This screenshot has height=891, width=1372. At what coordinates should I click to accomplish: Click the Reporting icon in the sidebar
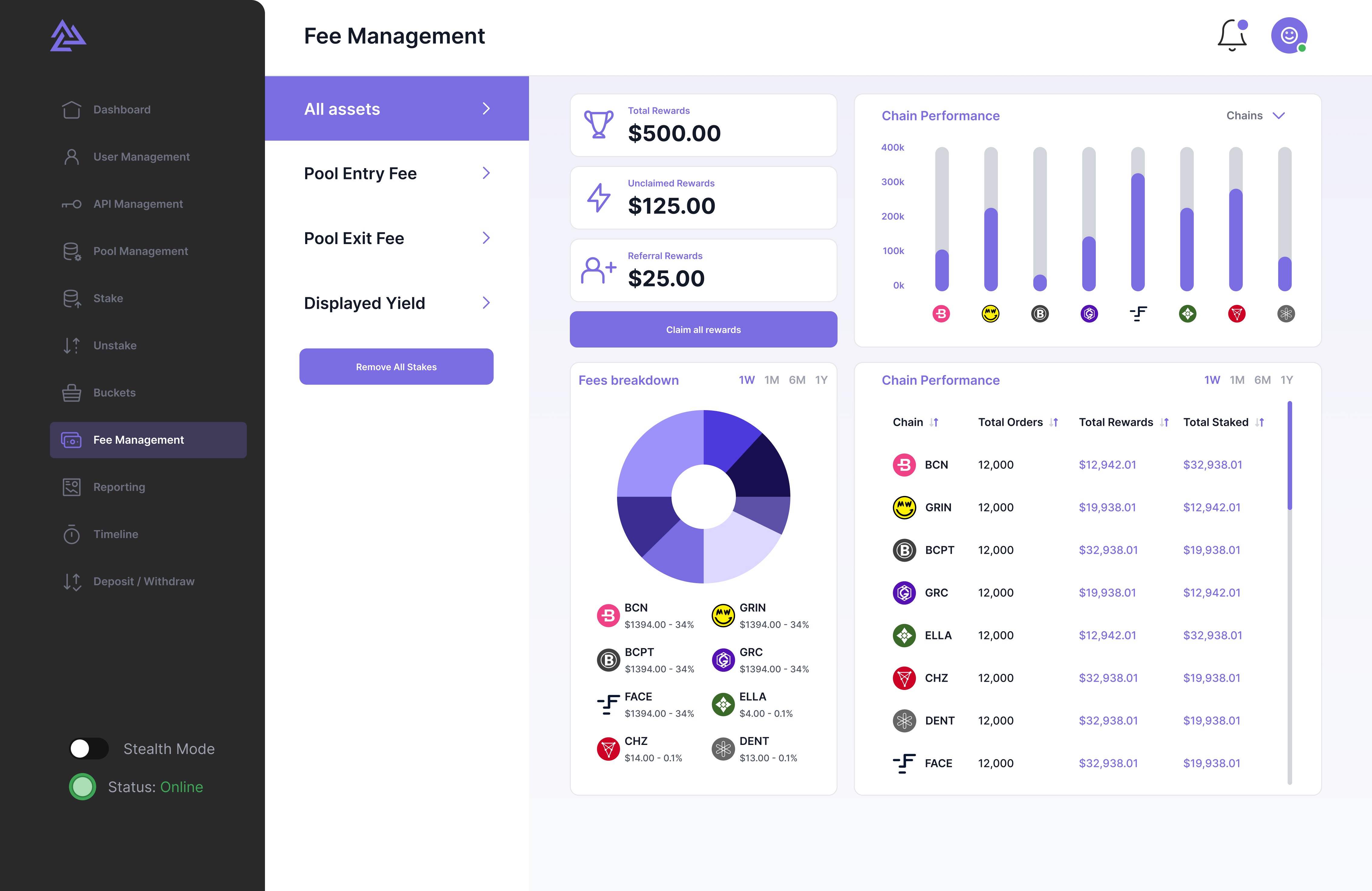[71, 487]
